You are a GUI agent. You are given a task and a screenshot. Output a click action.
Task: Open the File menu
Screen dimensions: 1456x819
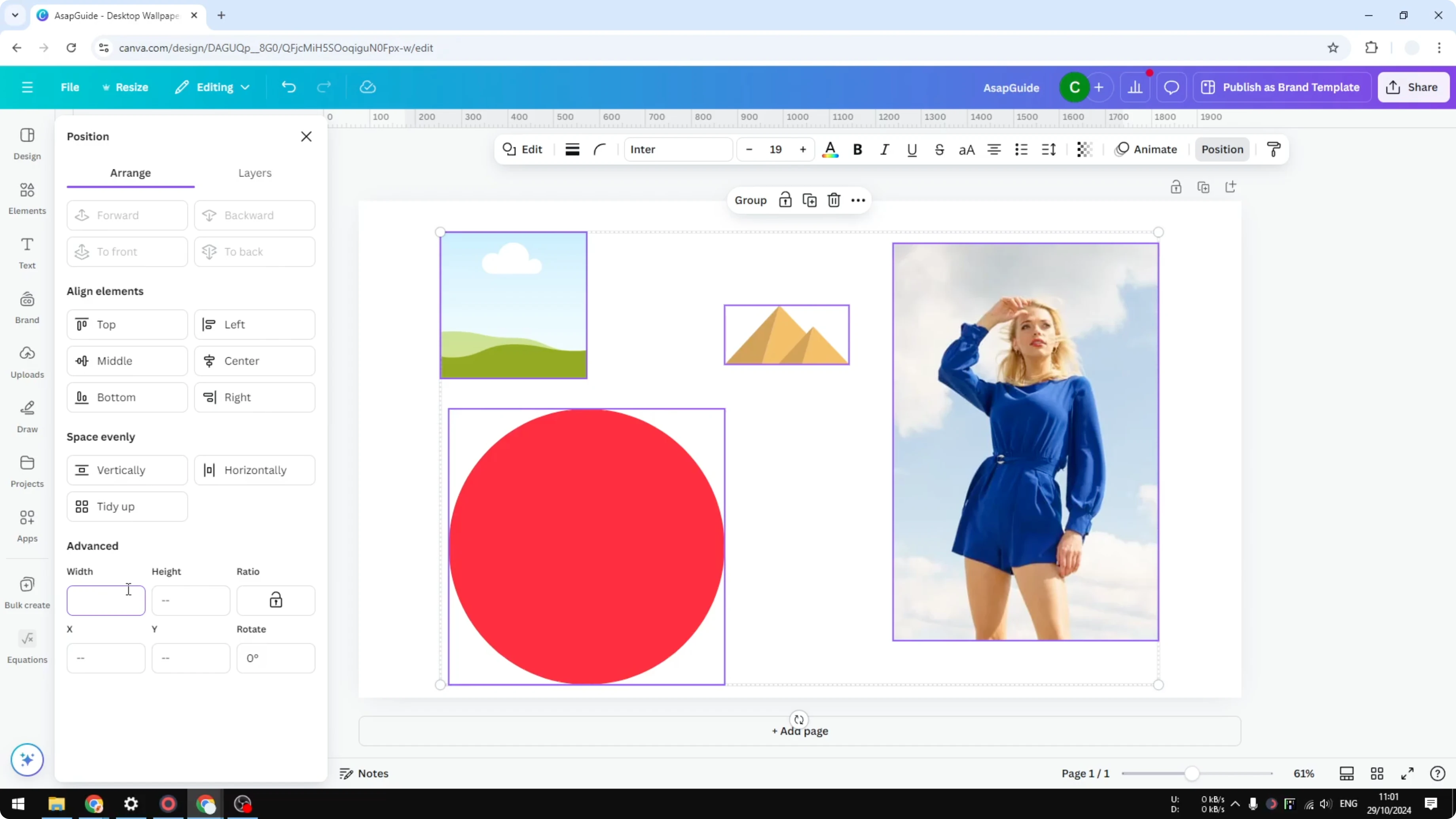[70, 87]
